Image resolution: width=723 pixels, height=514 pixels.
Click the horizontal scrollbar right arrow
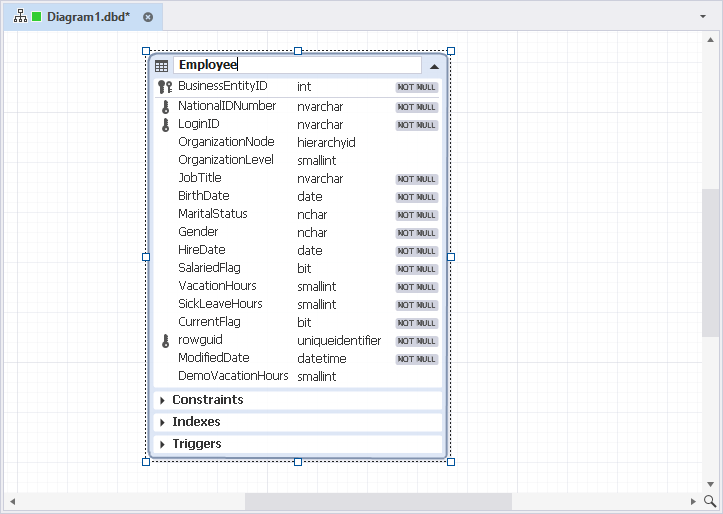click(x=693, y=501)
